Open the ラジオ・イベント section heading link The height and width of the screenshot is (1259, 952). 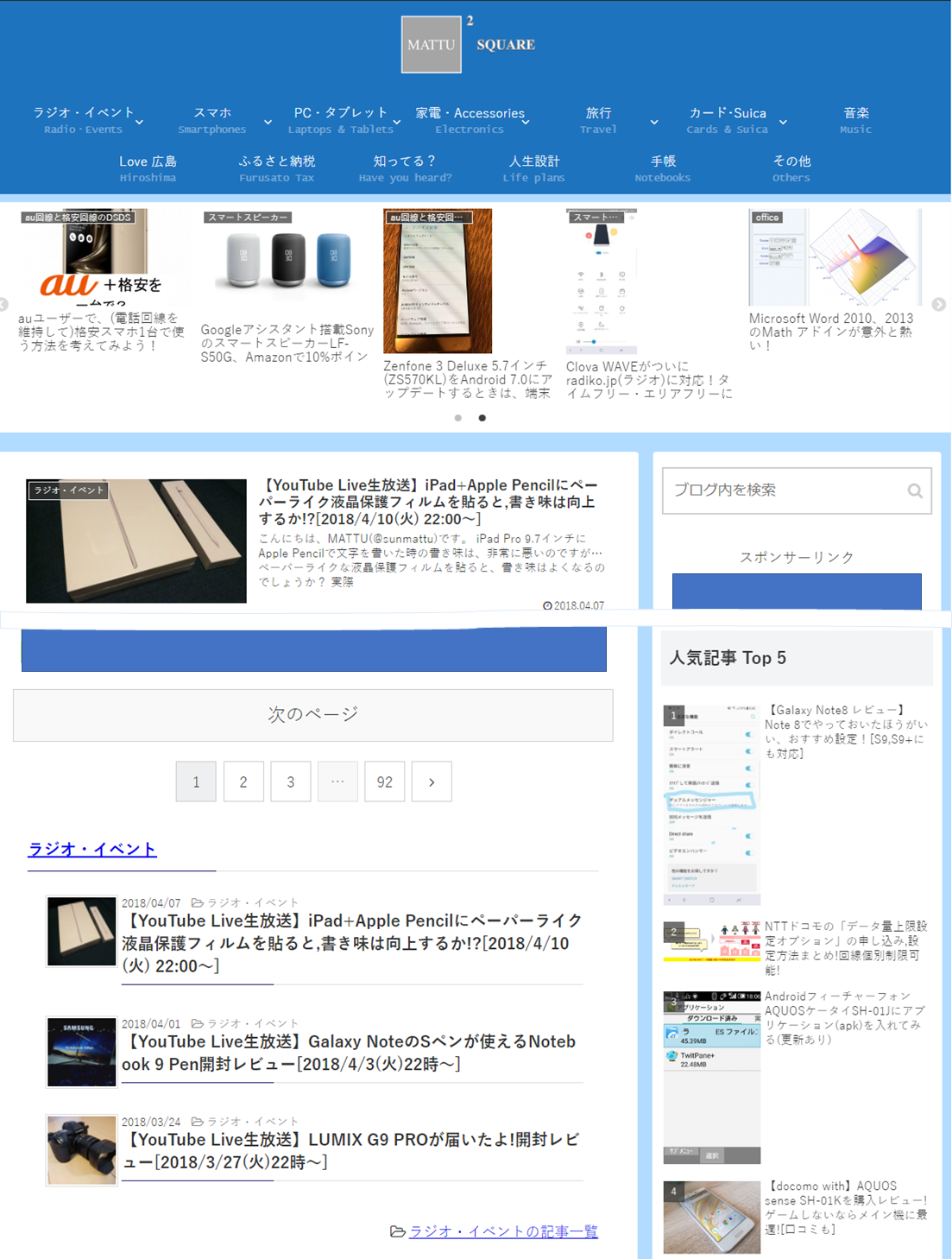[92, 850]
